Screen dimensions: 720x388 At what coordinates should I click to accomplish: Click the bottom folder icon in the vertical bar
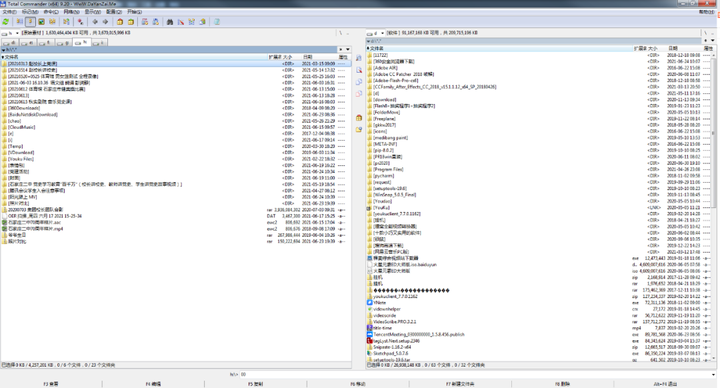[359, 129]
